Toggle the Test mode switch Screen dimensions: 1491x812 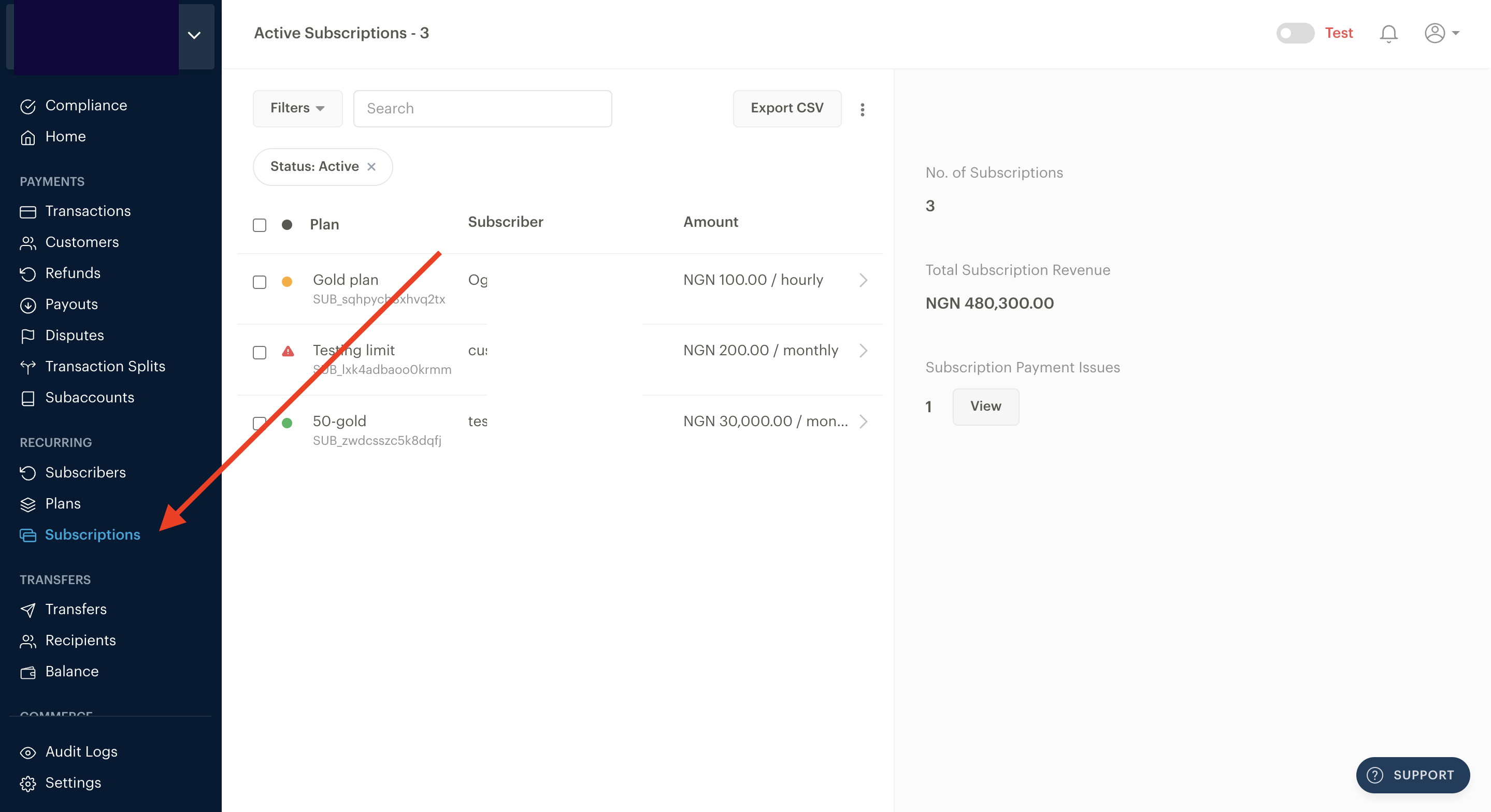tap(1294, 32)
